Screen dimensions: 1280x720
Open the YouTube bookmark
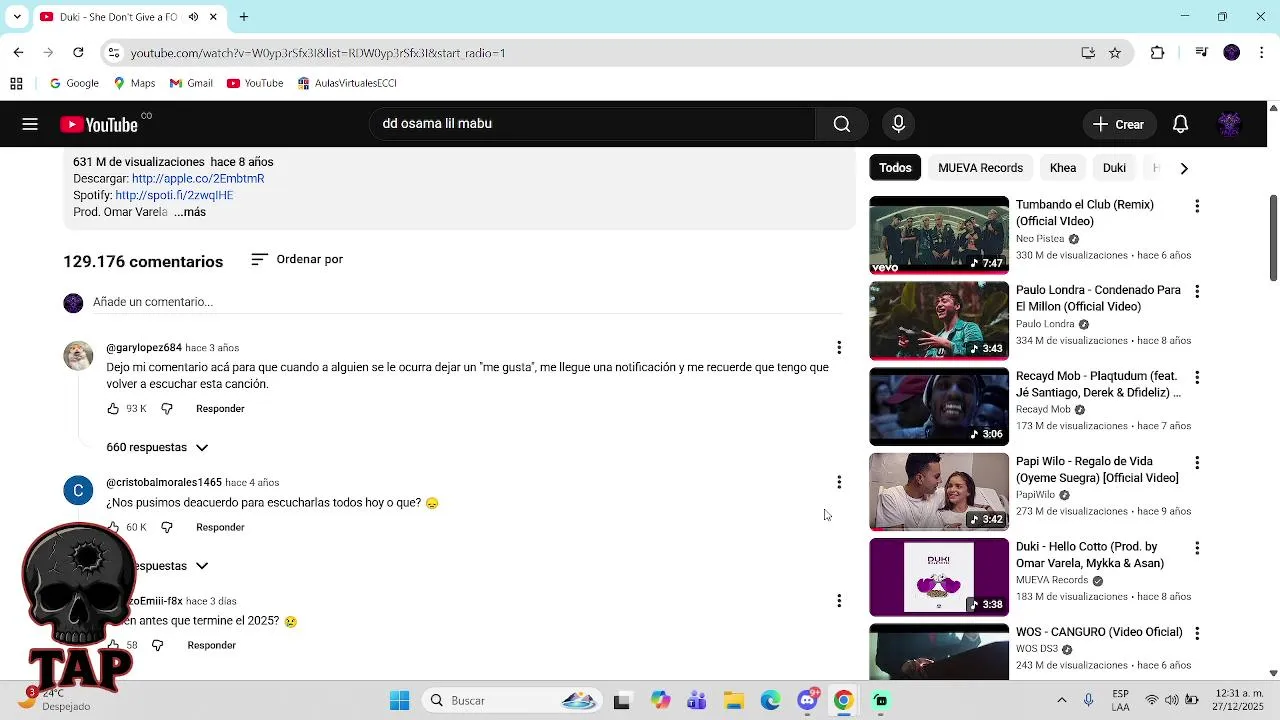[255, 83]
